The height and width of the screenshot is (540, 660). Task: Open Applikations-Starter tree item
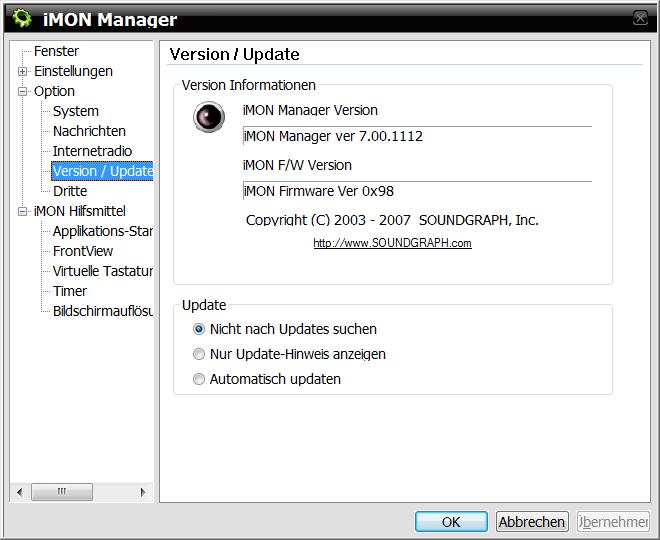coord(103,231)
